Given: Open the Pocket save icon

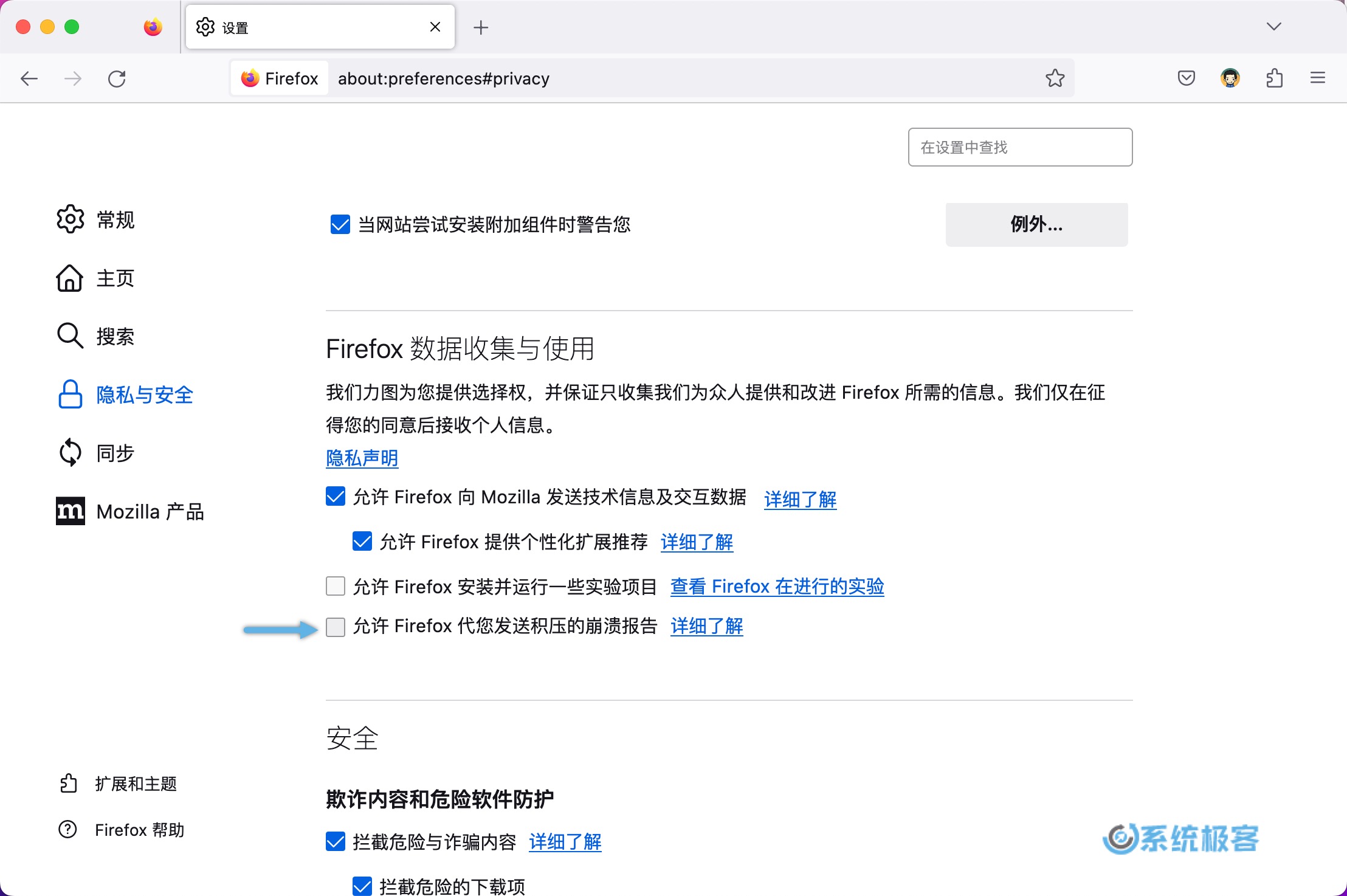Looking at the screenshot, I should pyautogui.click(x=1186, y=78).
